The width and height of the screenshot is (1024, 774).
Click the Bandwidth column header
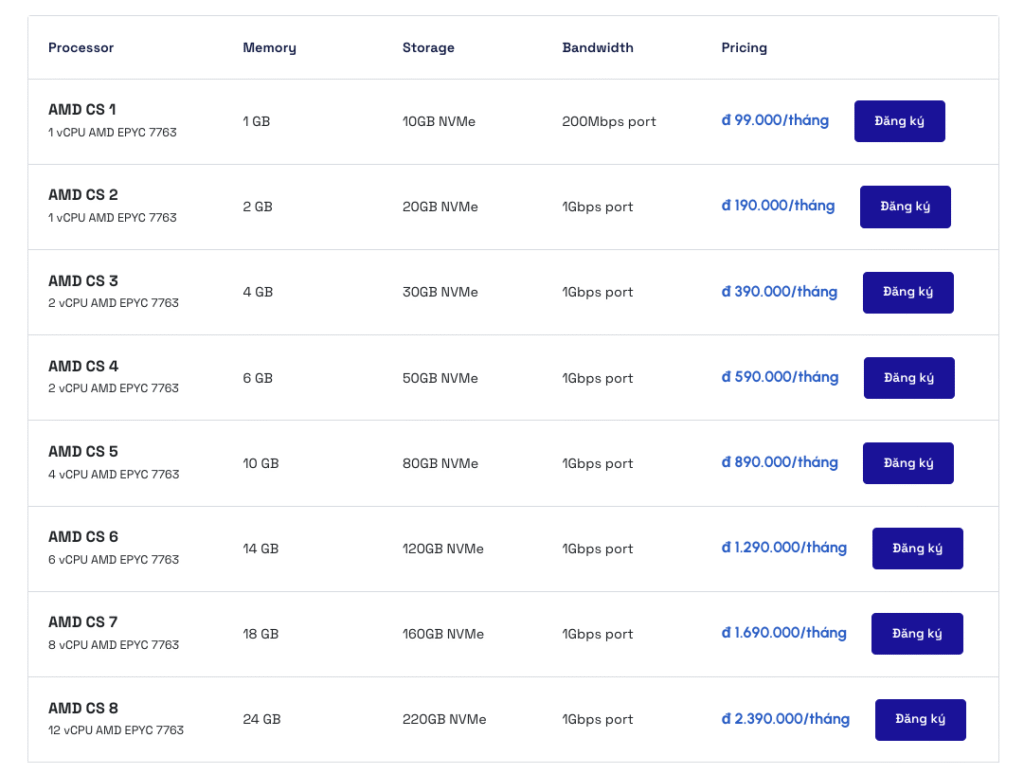pyautogui.click(x=597, y=48)
